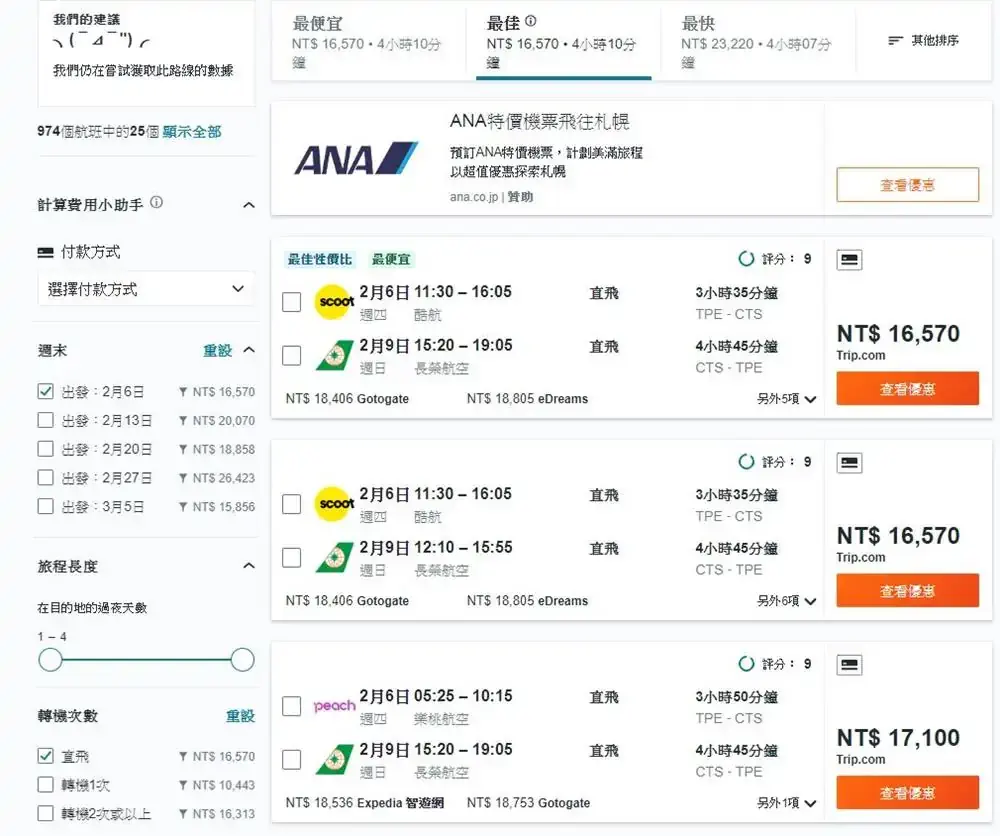Expand 另外6項 more offers
This screenshot has width=1000, height=836.
click(x=786, y=601)
